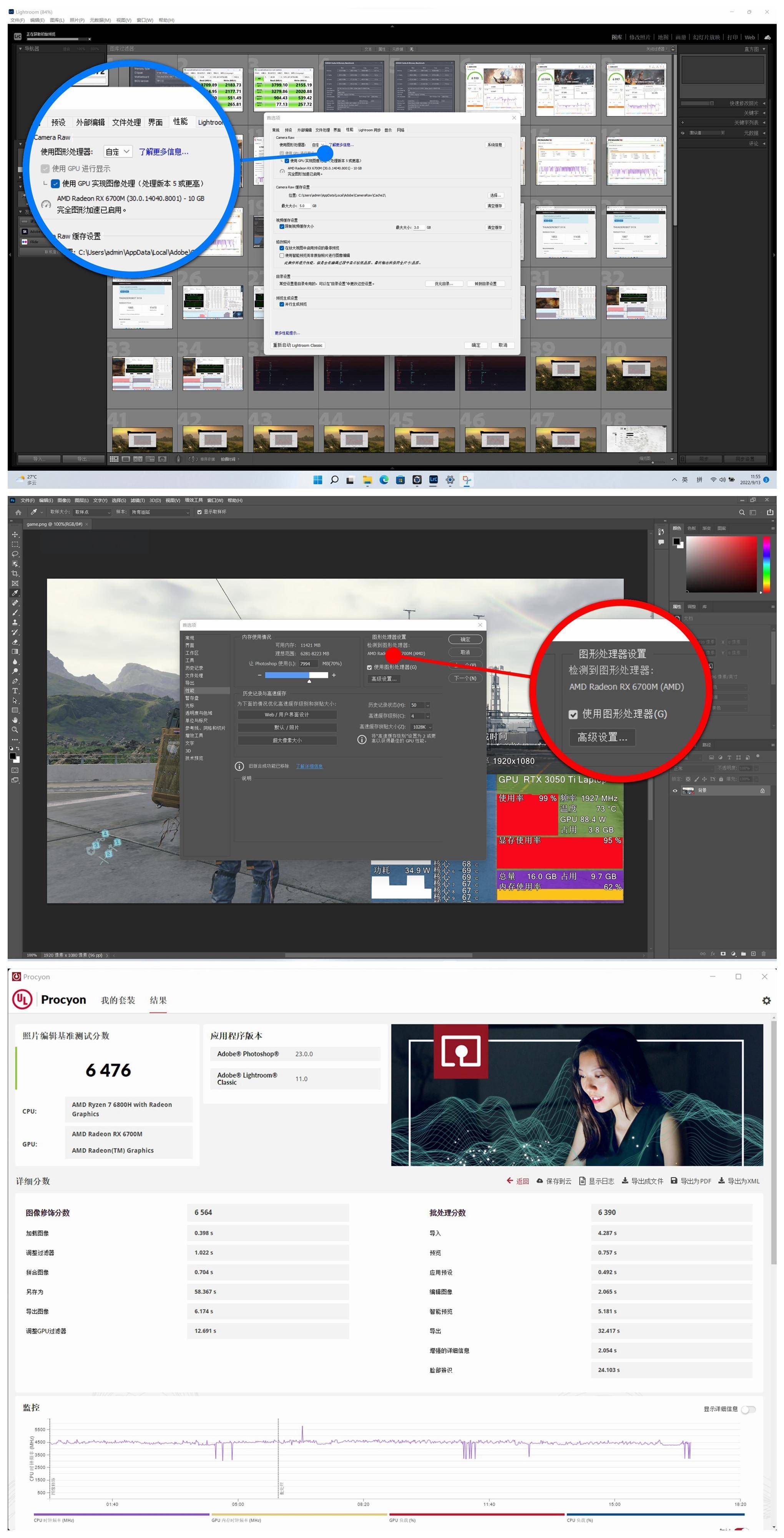Open Lightroom Classic from Windows taskbar
The image size is (784, 1538).
[x=433, y=479]
